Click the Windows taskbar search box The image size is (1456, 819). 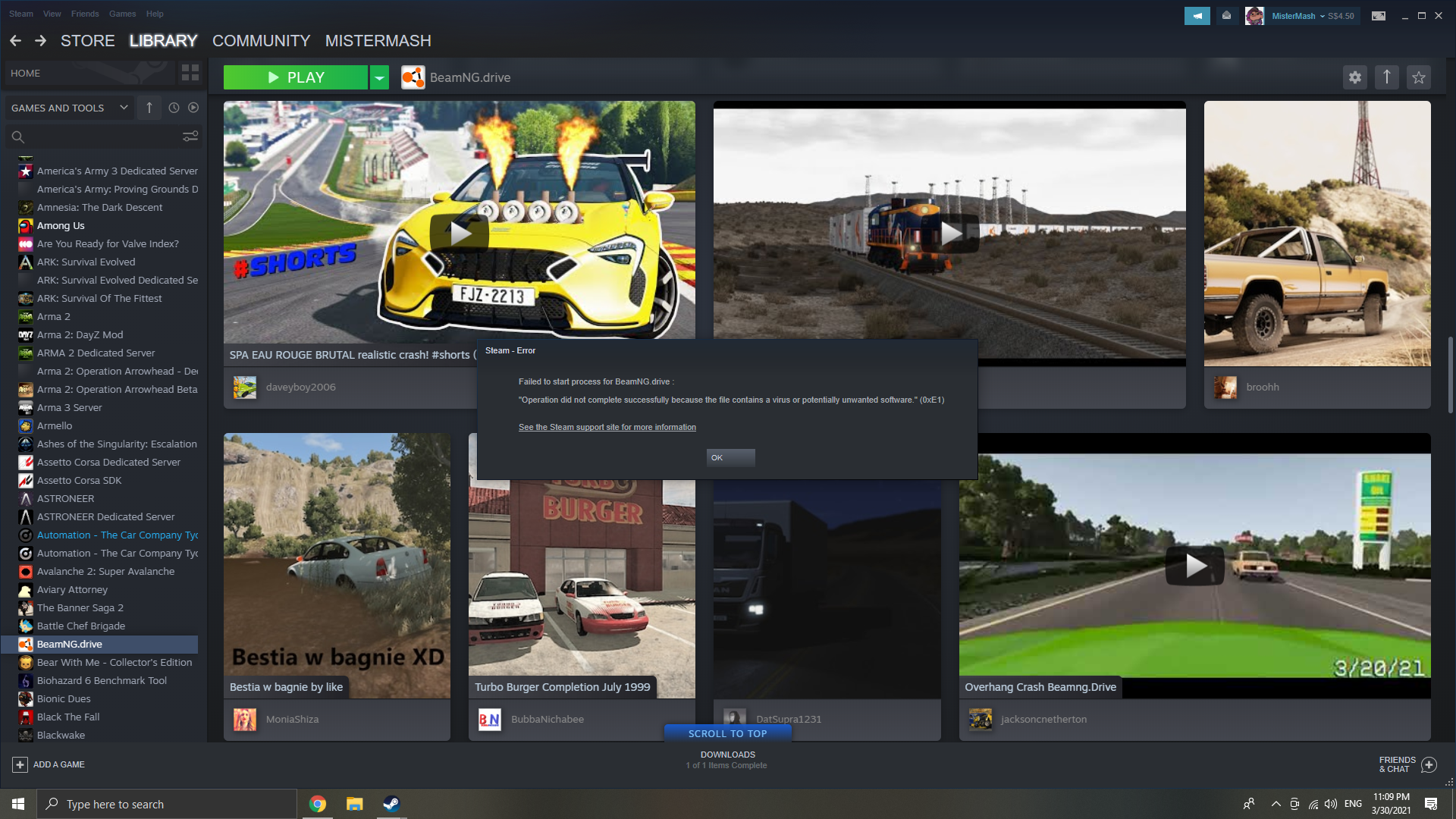pyautogui.click(x=167, y=804)
